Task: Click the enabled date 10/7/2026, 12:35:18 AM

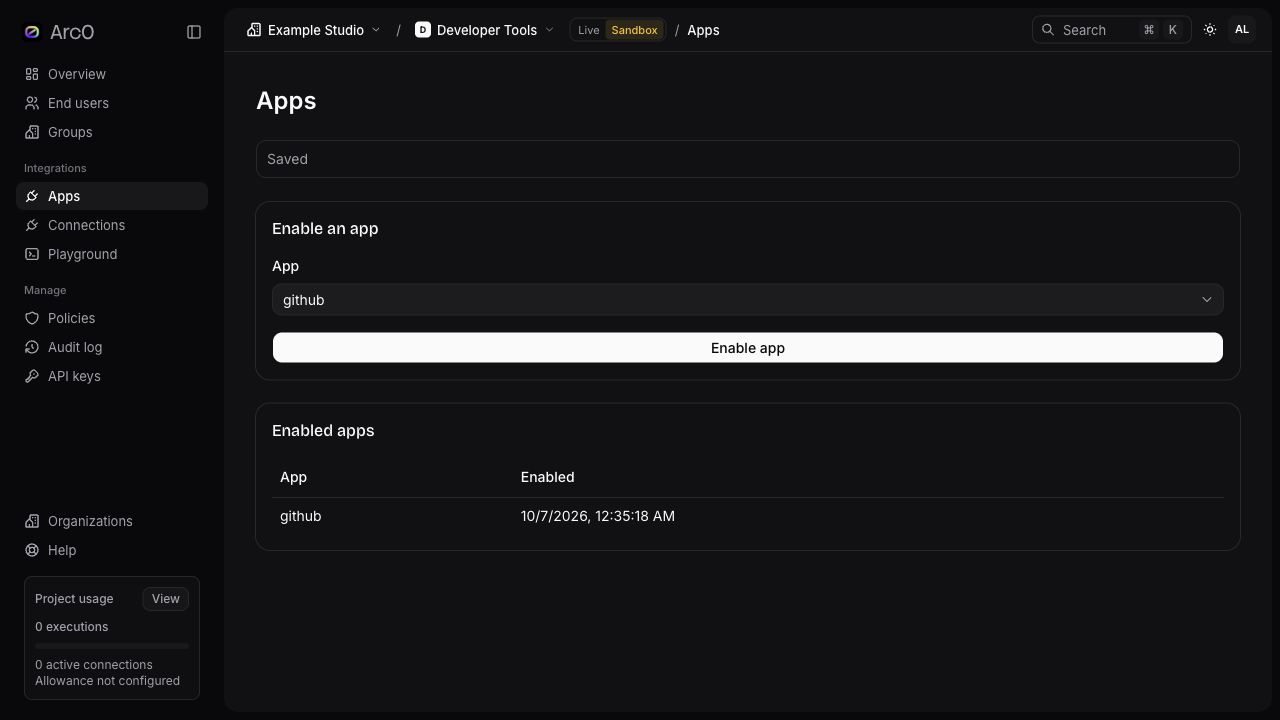Action: [x=598, y=516]
